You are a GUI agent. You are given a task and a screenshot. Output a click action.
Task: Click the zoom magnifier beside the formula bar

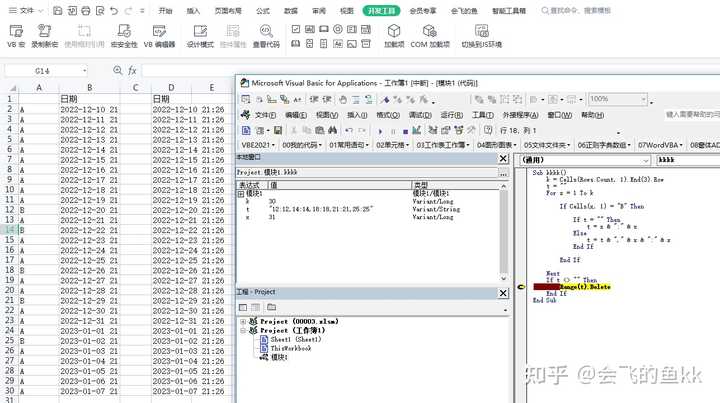tap(118, 70)
